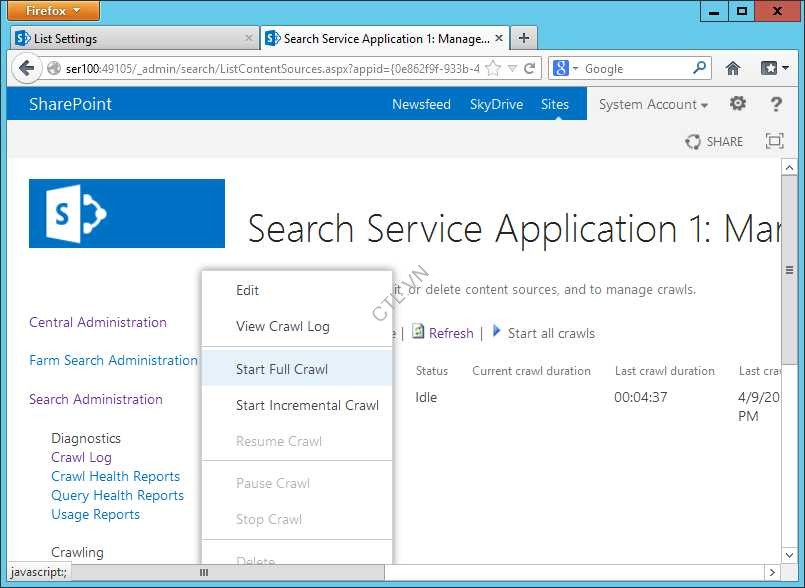This screenshot has width=805, height=588.
Task: Click the Firefox home button
Action: pos(733,69)
